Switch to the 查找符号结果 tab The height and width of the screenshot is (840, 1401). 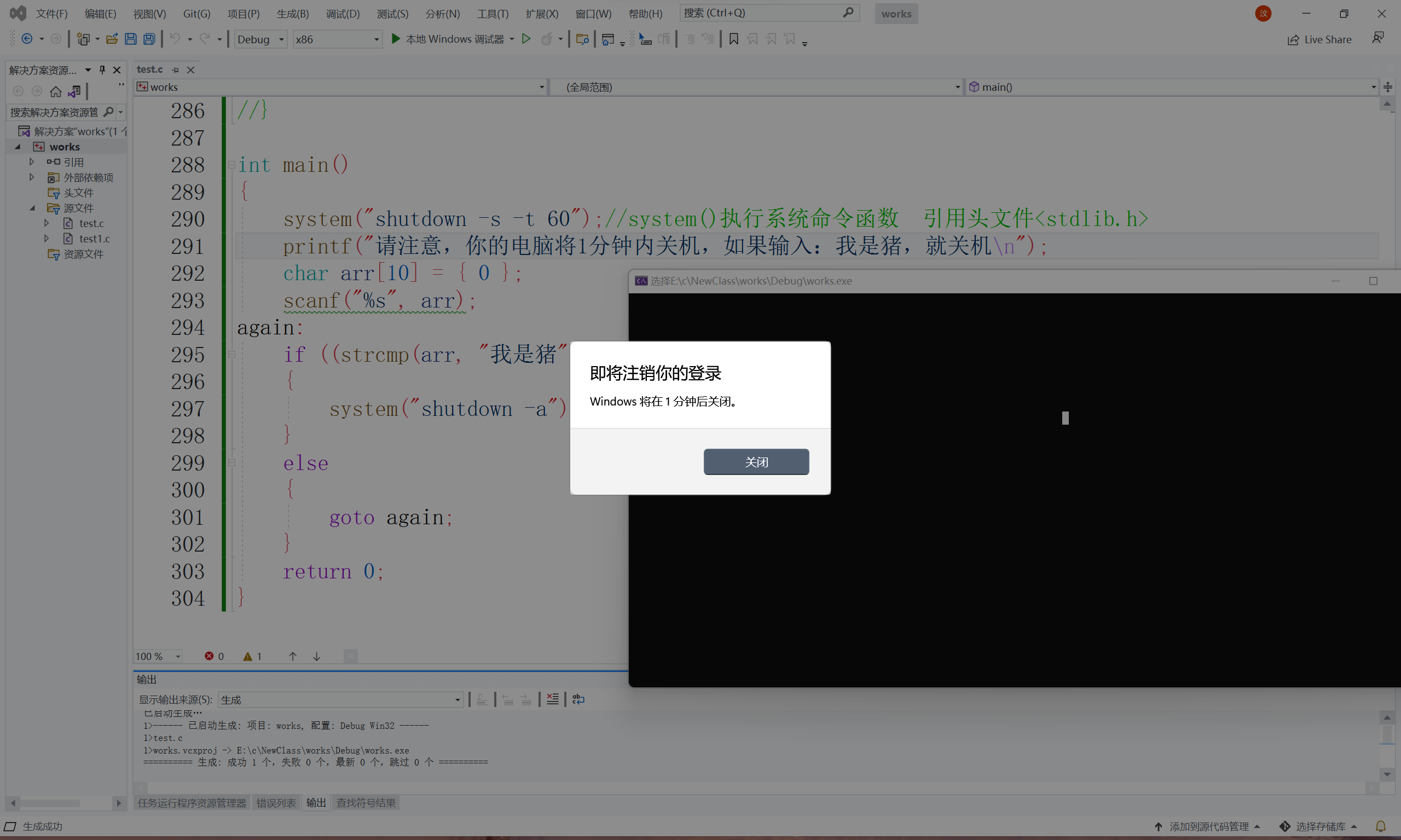(366, 803)
